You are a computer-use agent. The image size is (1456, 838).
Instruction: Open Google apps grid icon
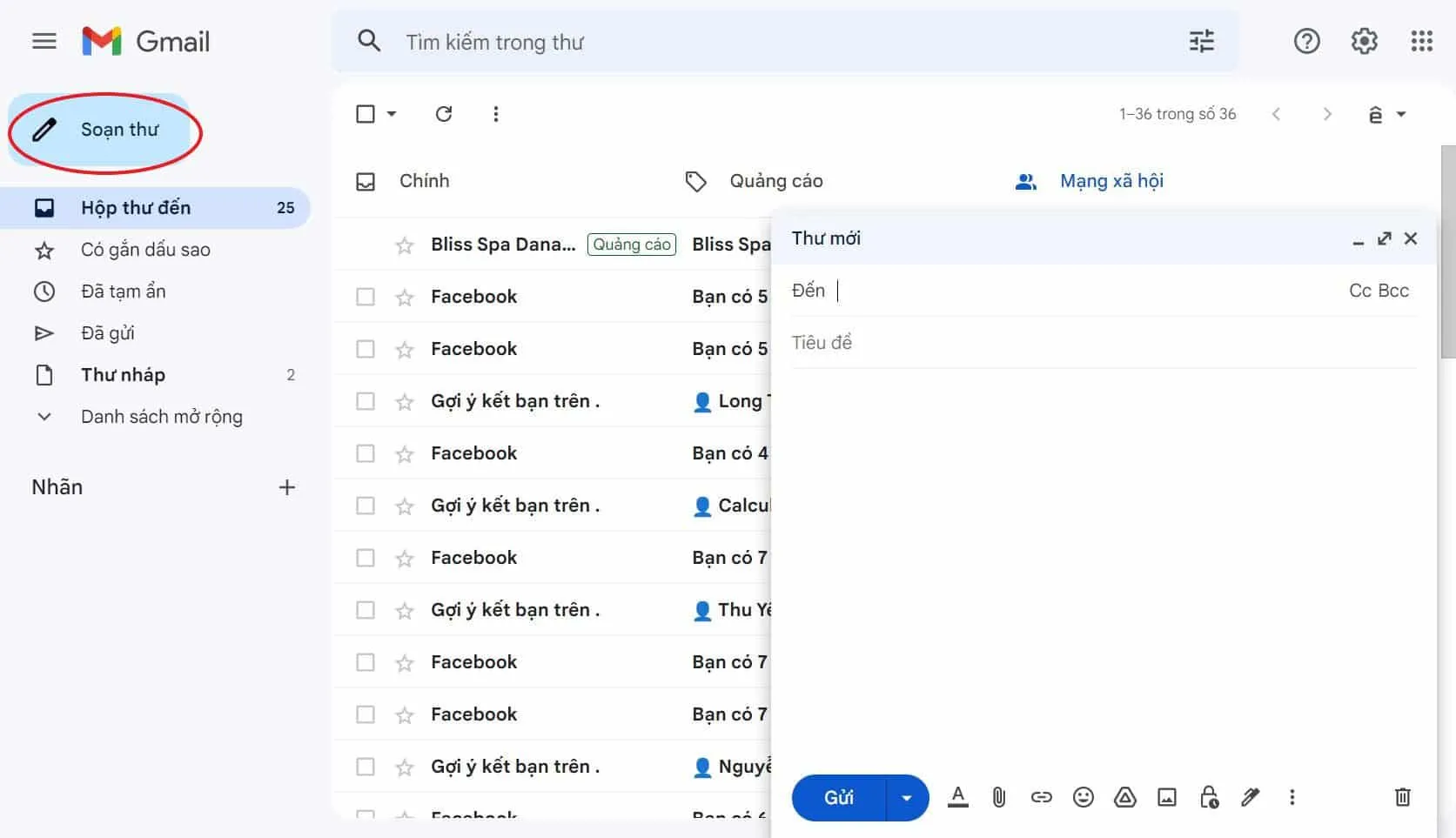[x=1422, y=41]
